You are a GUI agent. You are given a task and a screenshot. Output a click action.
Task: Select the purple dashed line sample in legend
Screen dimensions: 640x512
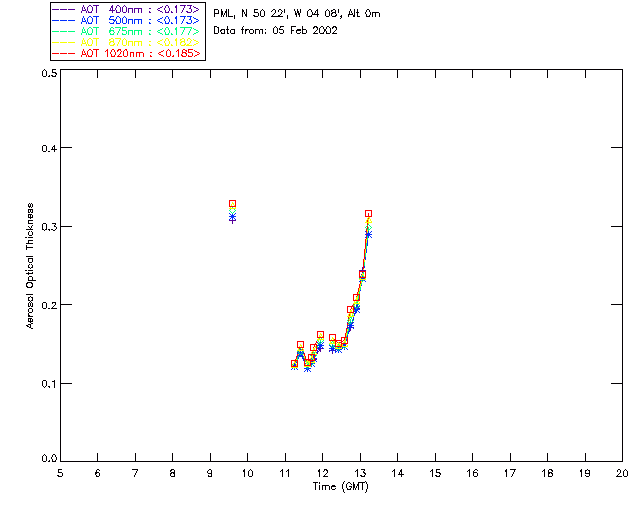point(64,9)
